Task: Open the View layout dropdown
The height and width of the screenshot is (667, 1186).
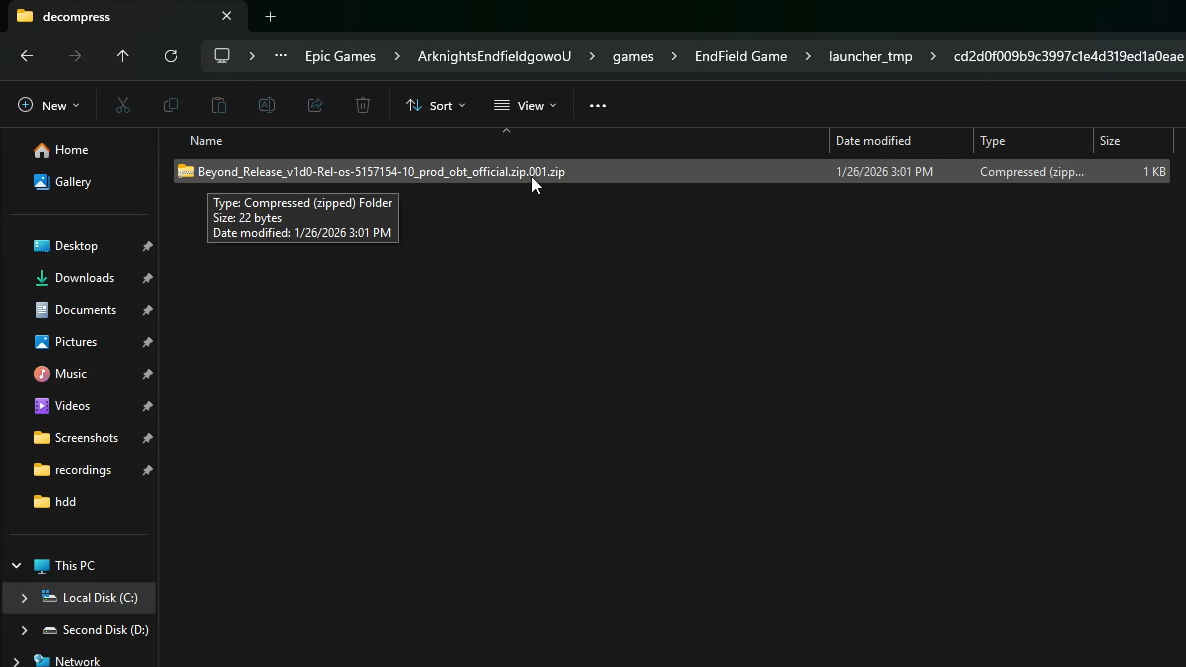Action: tap(525, 105)
